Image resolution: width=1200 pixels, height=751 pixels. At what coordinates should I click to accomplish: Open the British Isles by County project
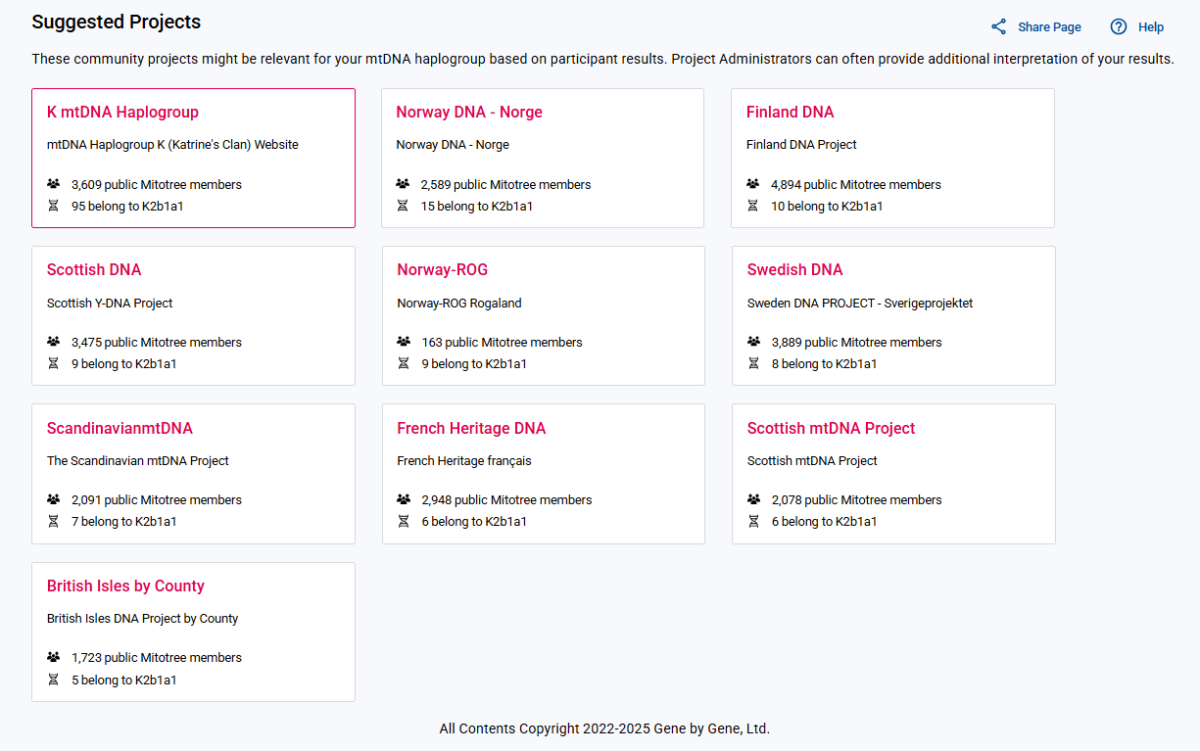126,586
